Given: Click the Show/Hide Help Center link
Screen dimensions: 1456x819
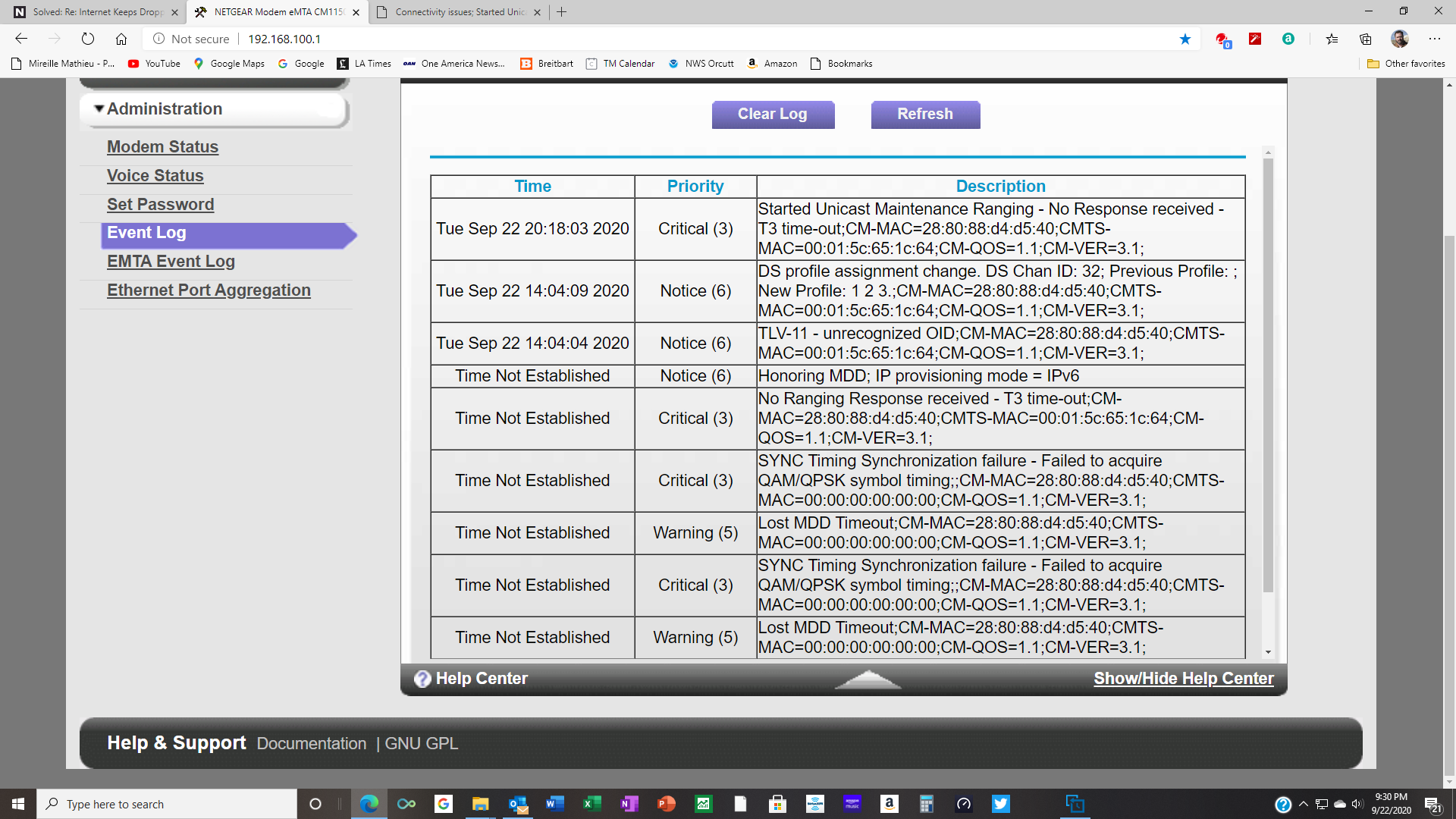Looking at the screenshot, I should click(x=1183, y=679).
